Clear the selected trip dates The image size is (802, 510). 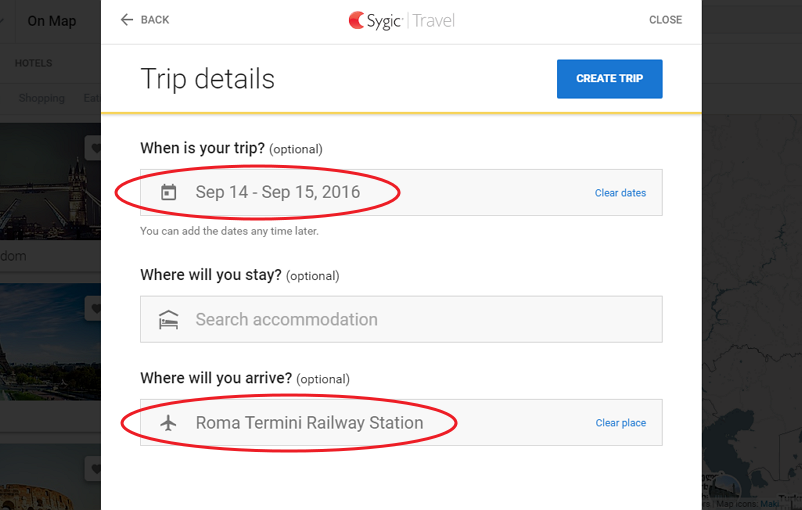620,193
